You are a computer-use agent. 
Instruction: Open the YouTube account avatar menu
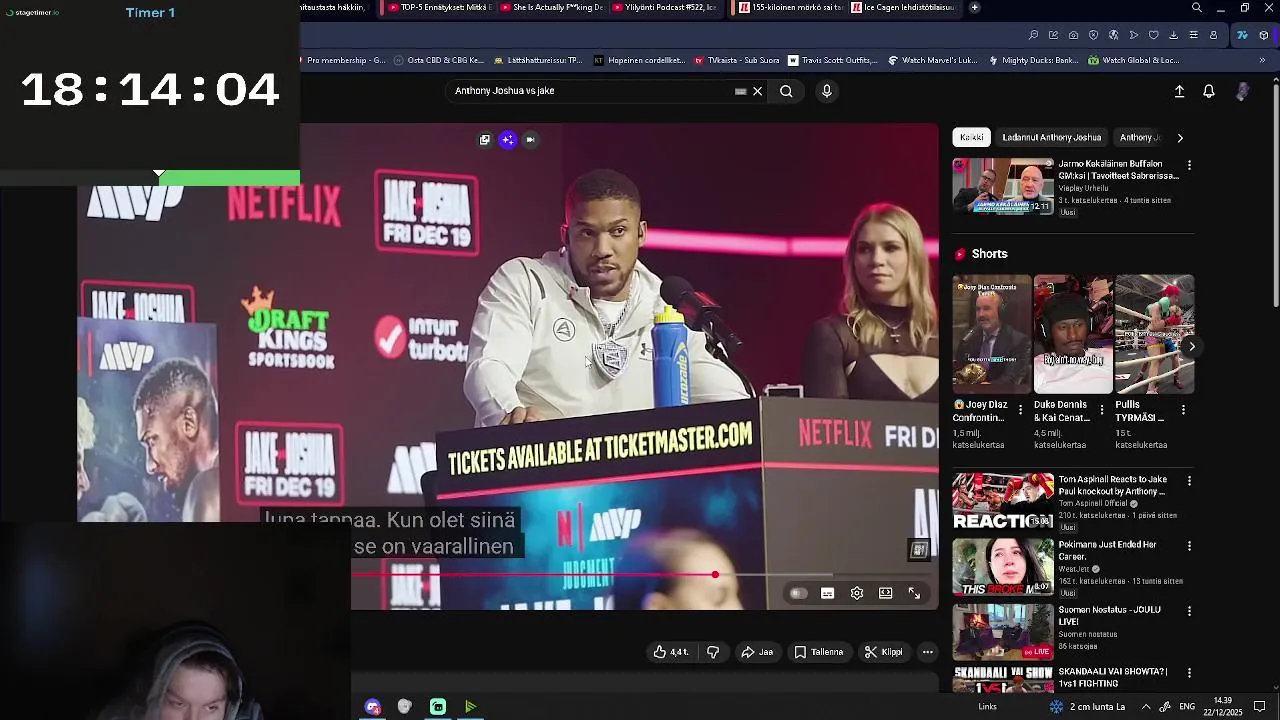click(1242, 91)
